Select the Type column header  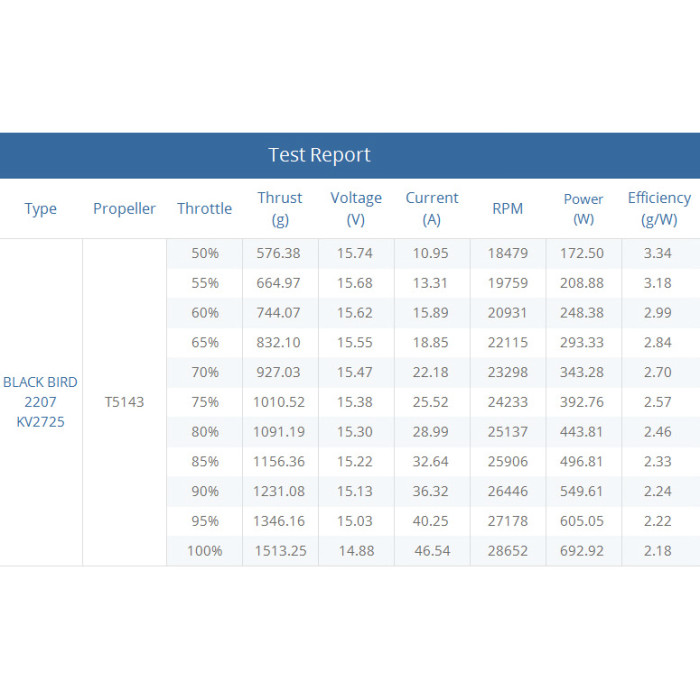pyautogui.click(x=41, y=208)
